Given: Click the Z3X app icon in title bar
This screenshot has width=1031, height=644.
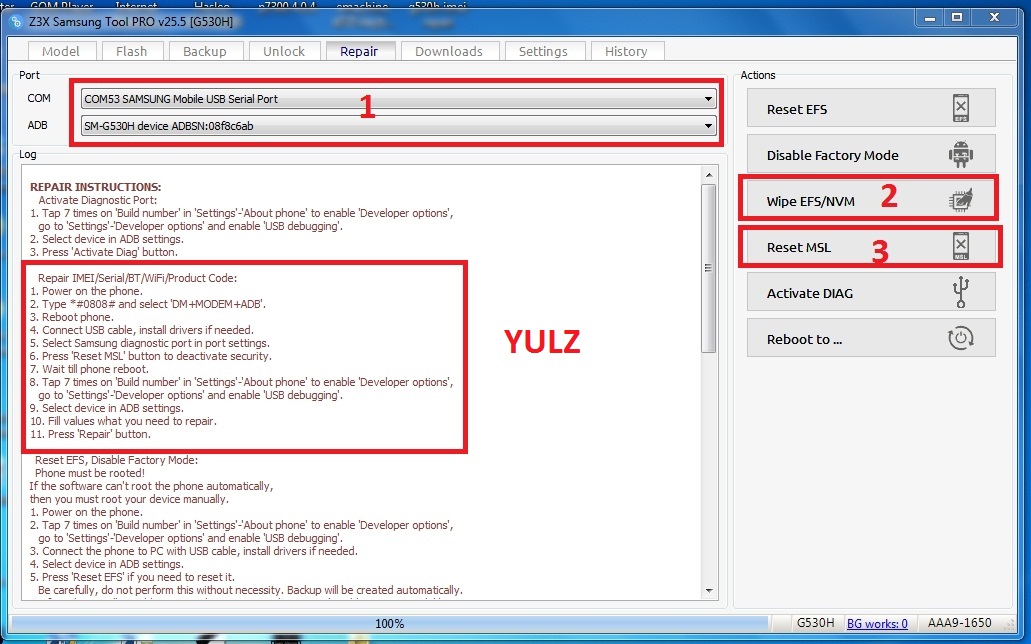Looking at the screenshot, I should coord(16,22).
